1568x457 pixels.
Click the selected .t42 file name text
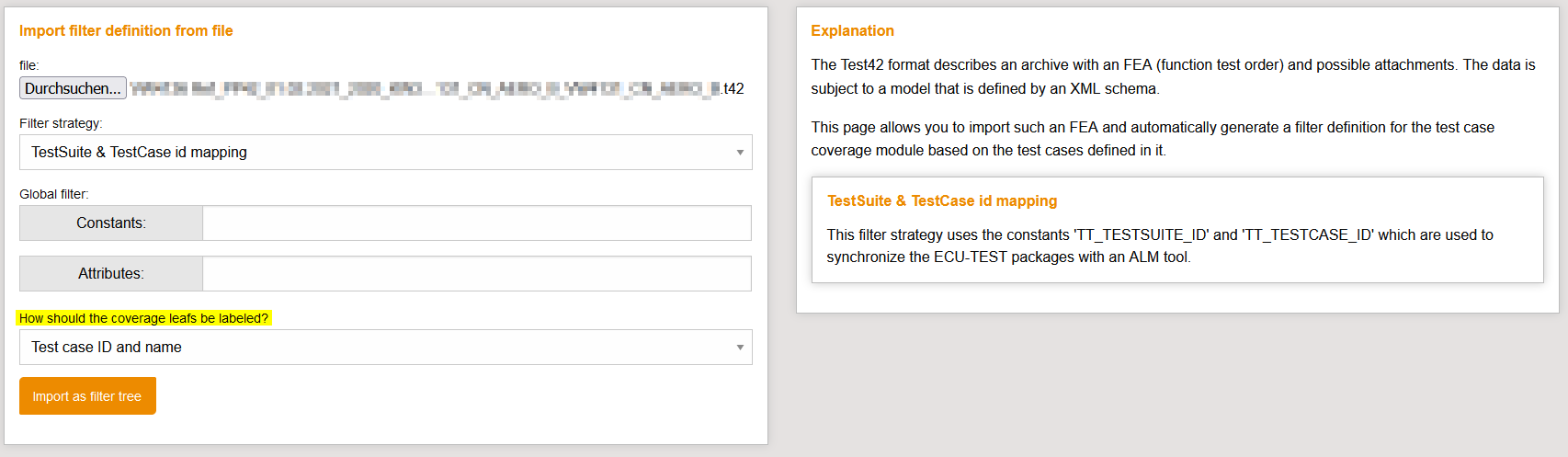click(x=437, y=89)
